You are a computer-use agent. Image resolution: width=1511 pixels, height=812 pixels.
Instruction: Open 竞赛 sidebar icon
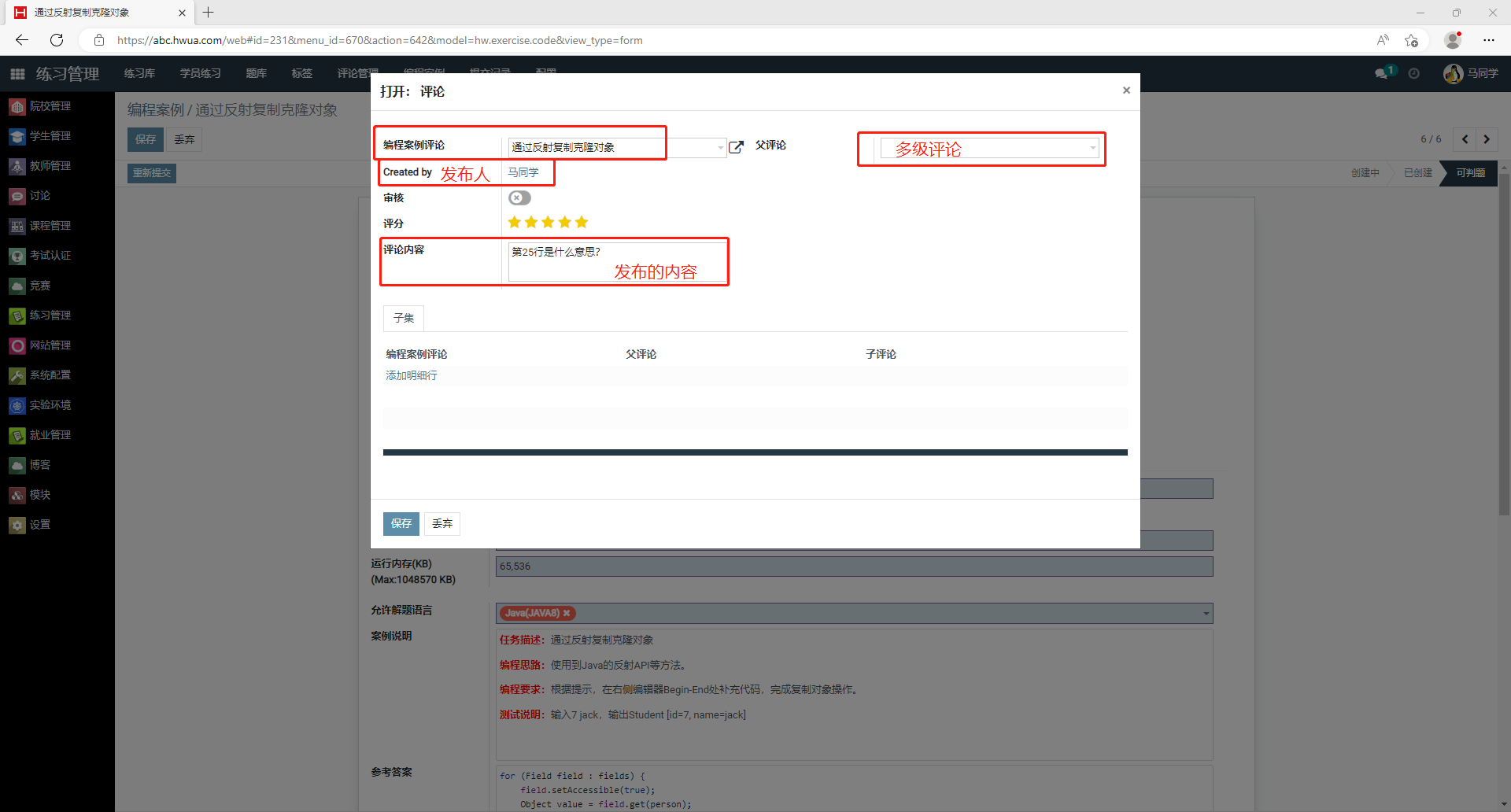(17, 286)
